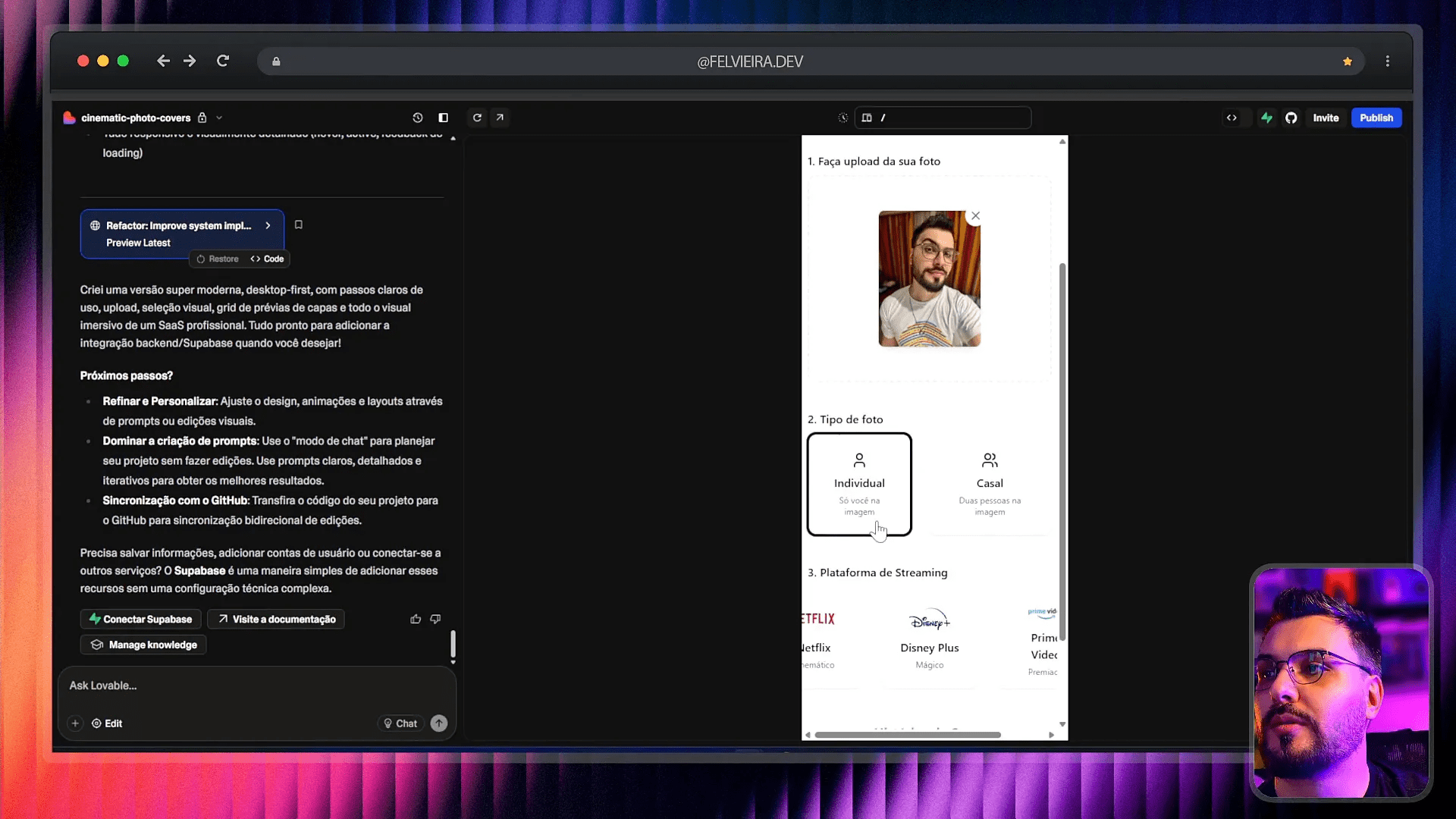Click the lock icon in address bar
The width and height of the screenshot is (1456, 819).
276,61
